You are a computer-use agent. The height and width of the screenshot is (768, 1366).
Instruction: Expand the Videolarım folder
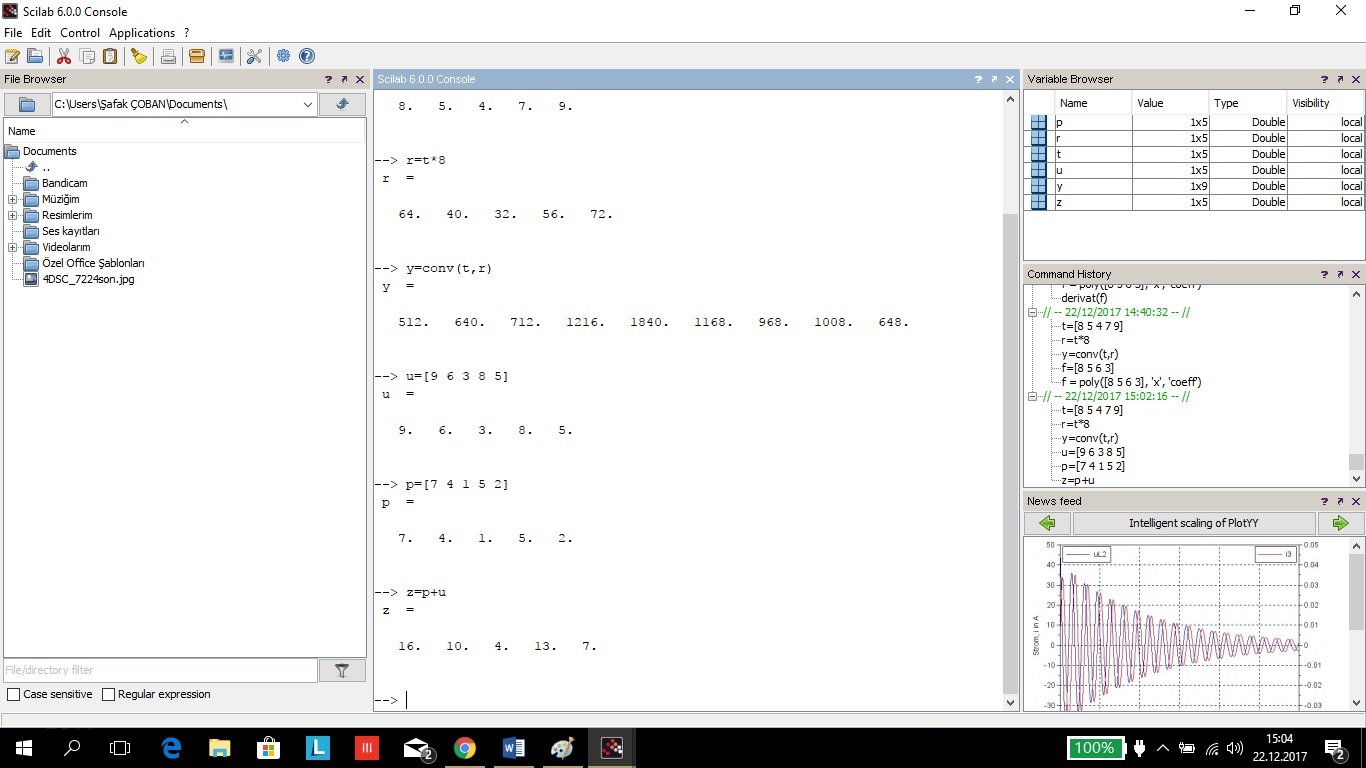(12, 247)
